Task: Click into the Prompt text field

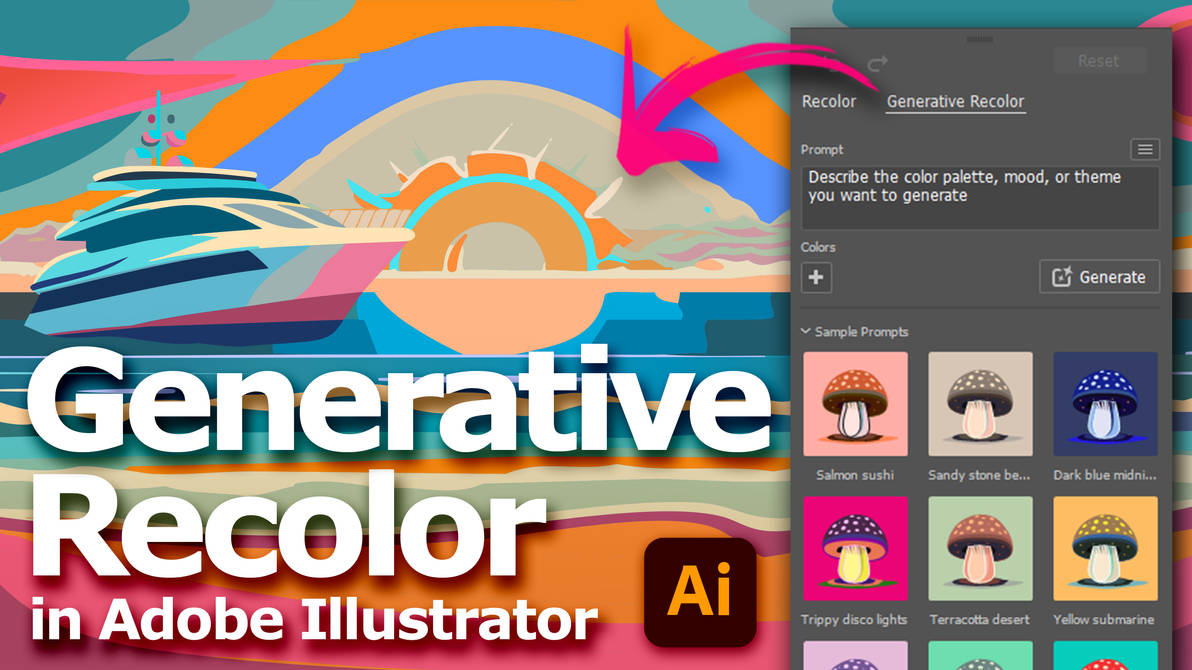Action: tap(980, 198)
